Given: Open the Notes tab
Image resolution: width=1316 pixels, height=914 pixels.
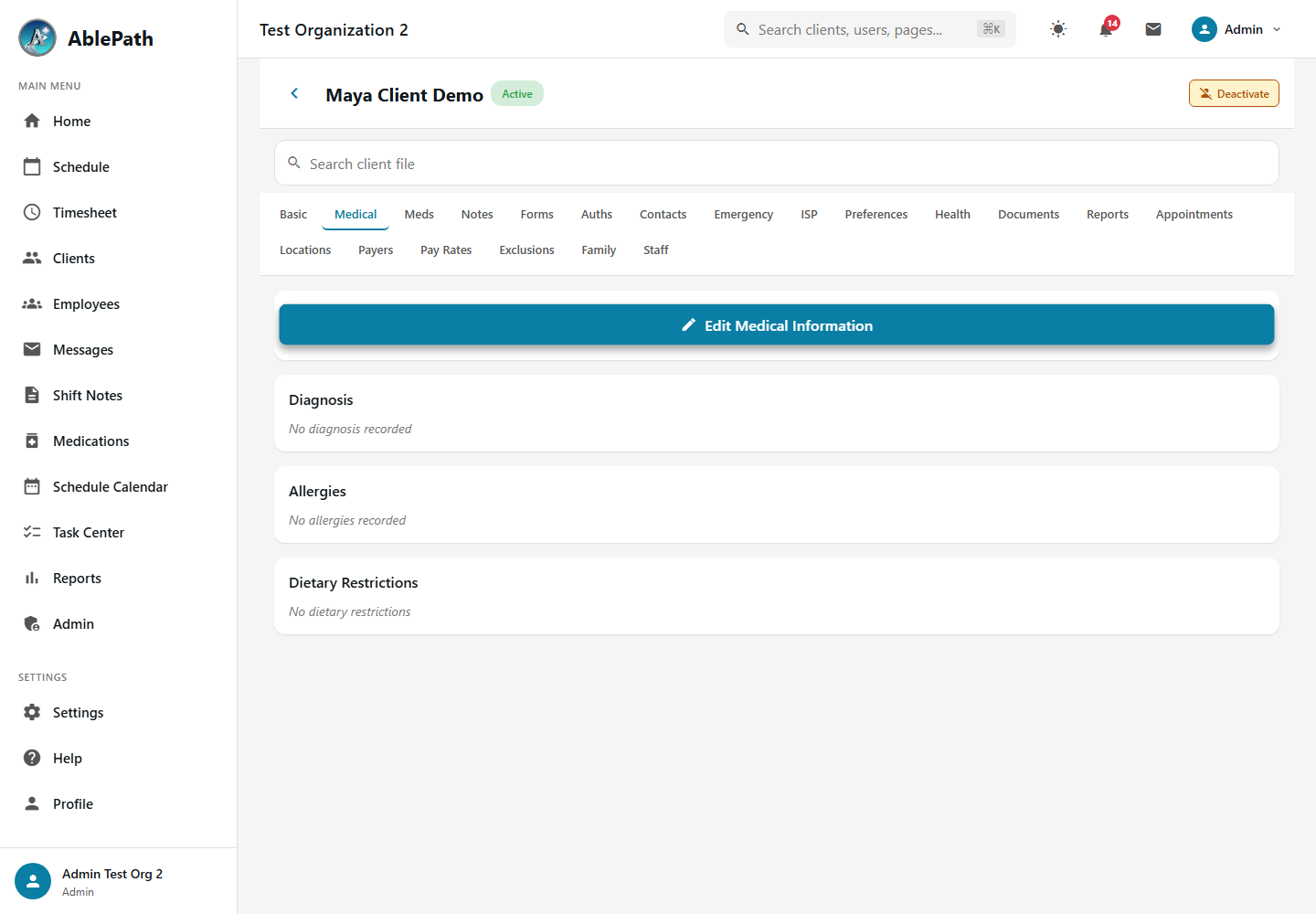Looking at the screenshot, I should (x=477, y=214).
